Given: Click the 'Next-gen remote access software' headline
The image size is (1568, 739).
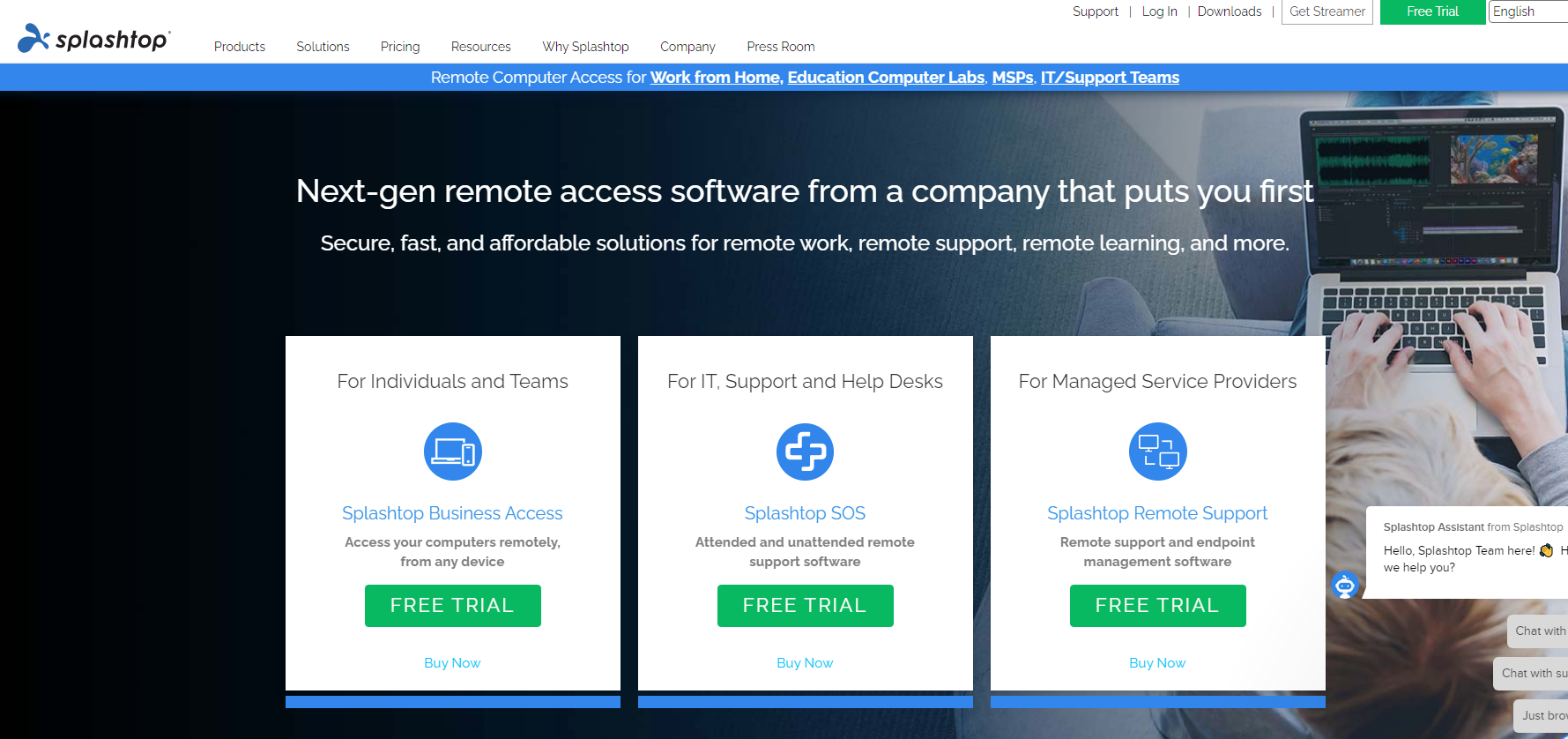Looking at the screenshot, I should [x=805, y=191].
